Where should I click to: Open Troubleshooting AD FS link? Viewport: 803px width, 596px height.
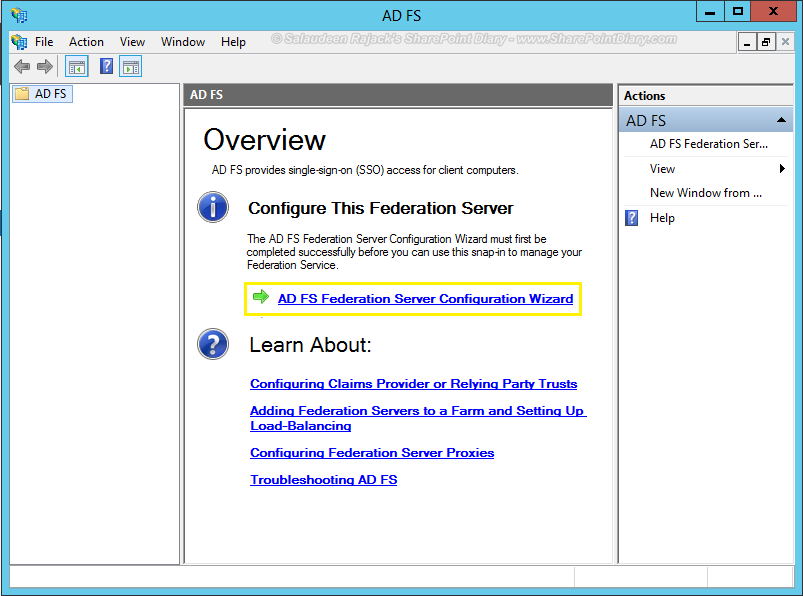pos(324,480)
